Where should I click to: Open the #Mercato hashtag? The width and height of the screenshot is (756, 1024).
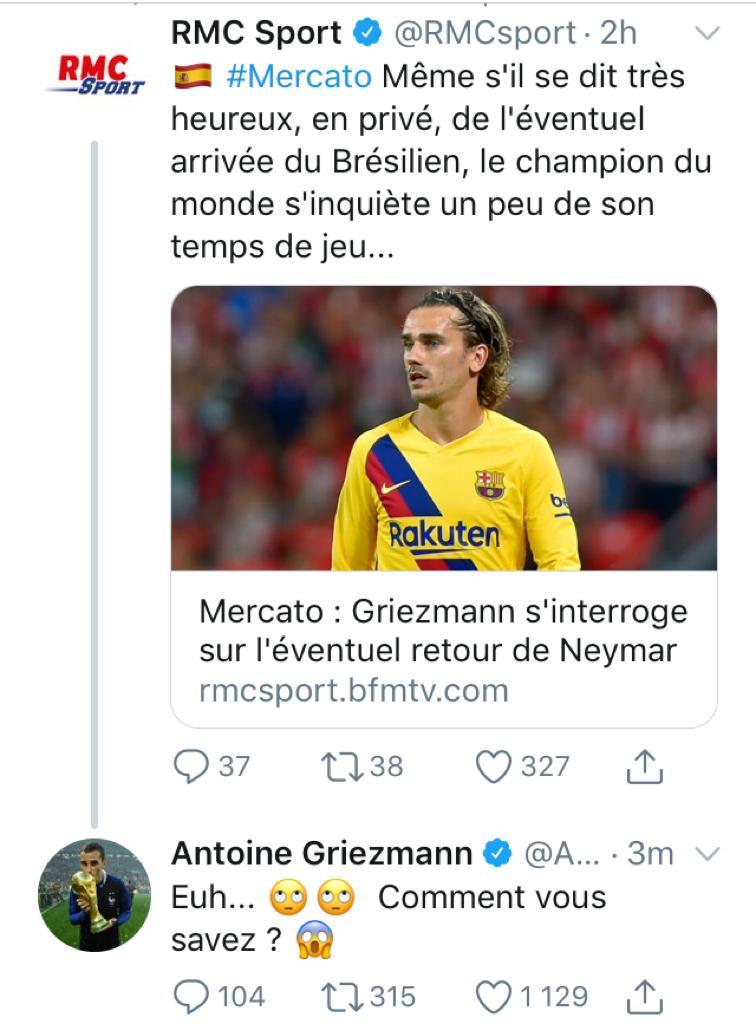[299, 76]
